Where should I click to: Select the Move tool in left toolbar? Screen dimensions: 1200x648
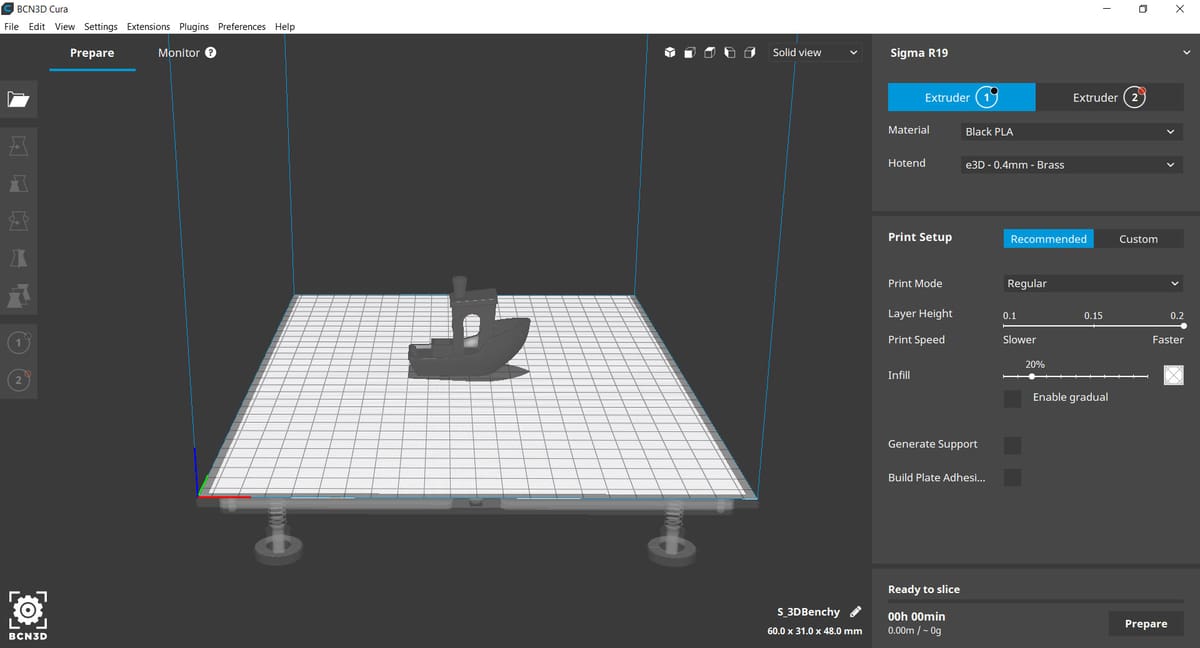click(18, 147)
